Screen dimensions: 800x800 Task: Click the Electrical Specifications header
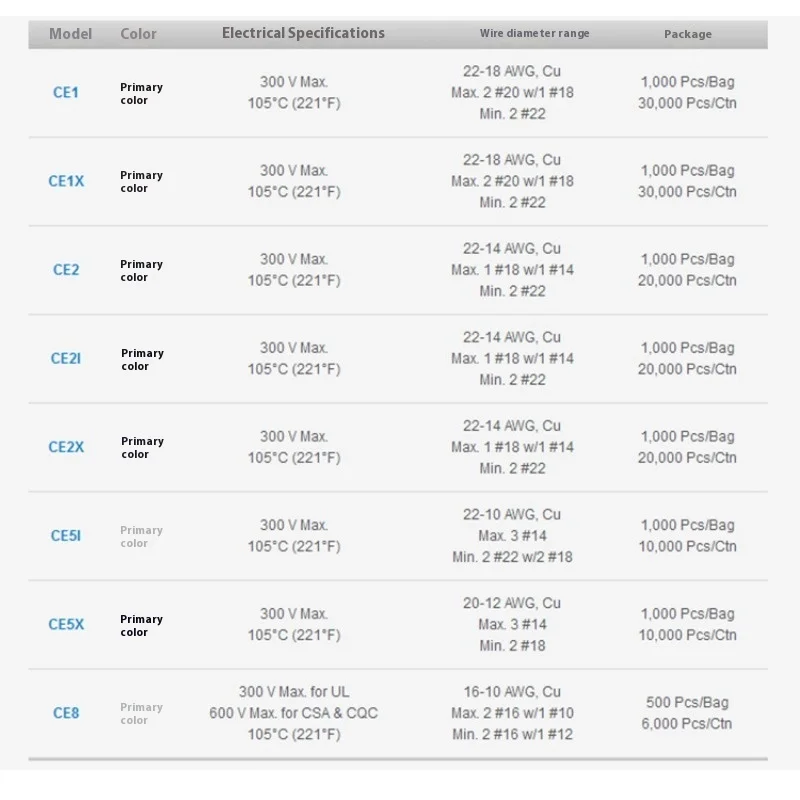pyautogui.click(x=303, y=33)
